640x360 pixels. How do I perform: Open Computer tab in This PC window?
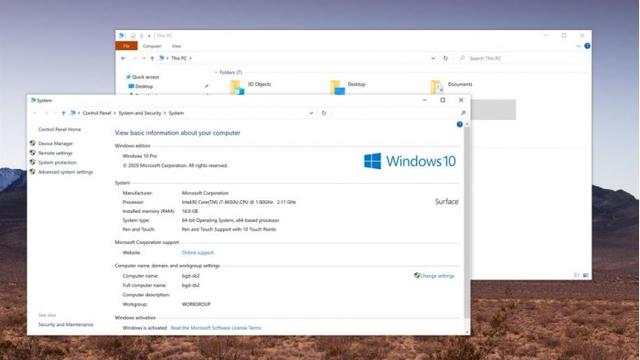[x=152, y=46]
